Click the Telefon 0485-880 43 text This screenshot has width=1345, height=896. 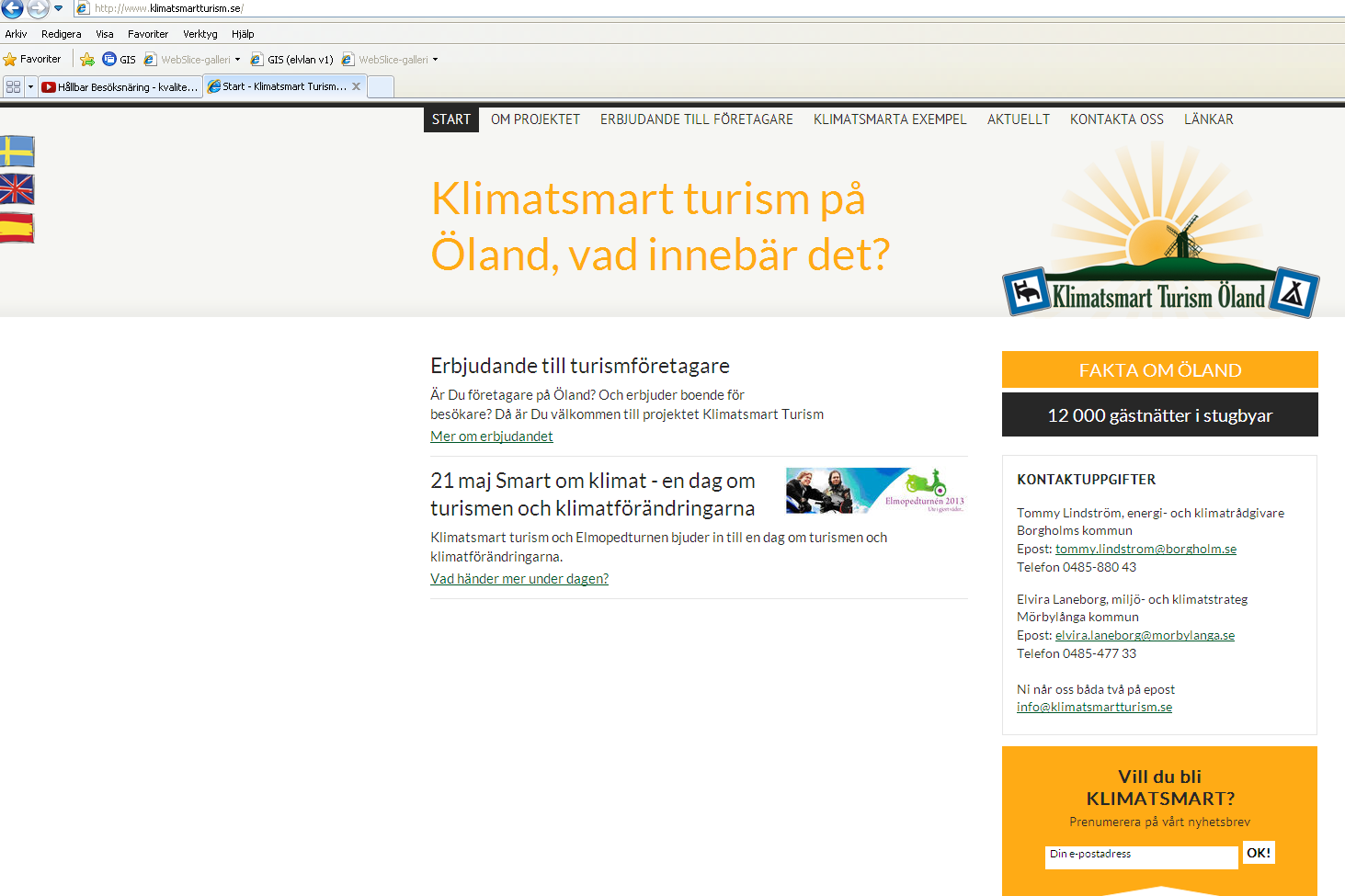(1077, 567)
